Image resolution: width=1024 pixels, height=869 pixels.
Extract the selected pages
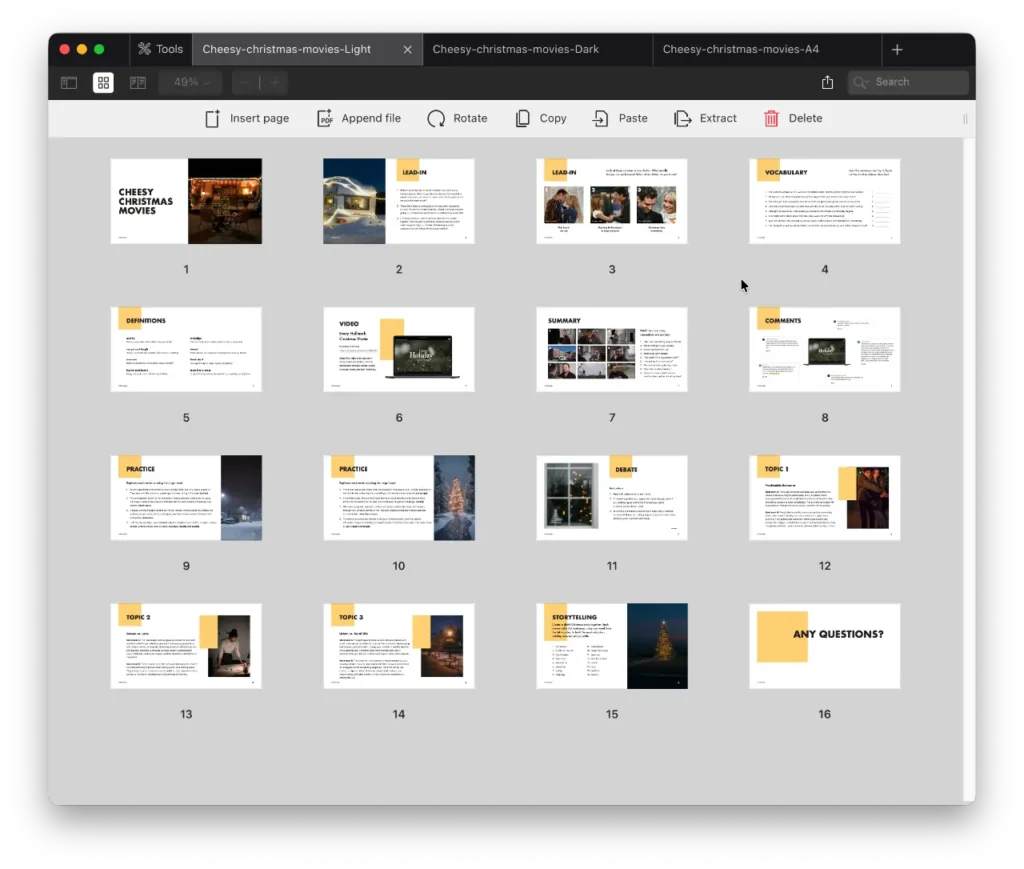(x=705, y=118)
